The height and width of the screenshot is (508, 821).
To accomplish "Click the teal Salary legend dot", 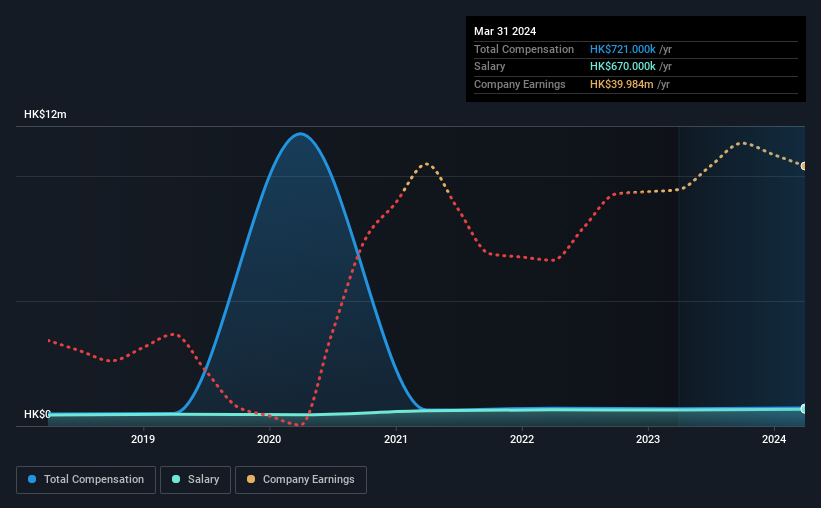I will [x=176, y=479].
